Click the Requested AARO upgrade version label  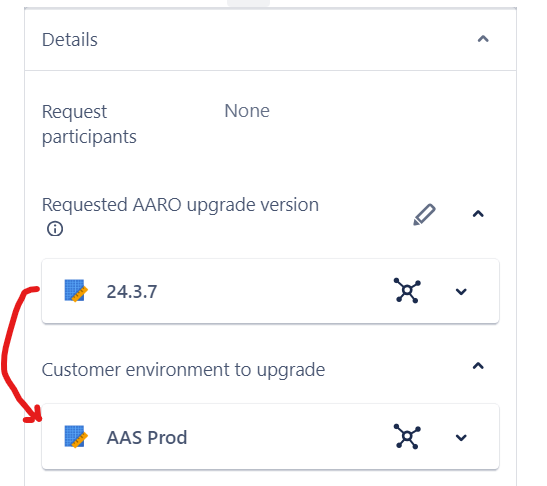[x=180, y=204]
